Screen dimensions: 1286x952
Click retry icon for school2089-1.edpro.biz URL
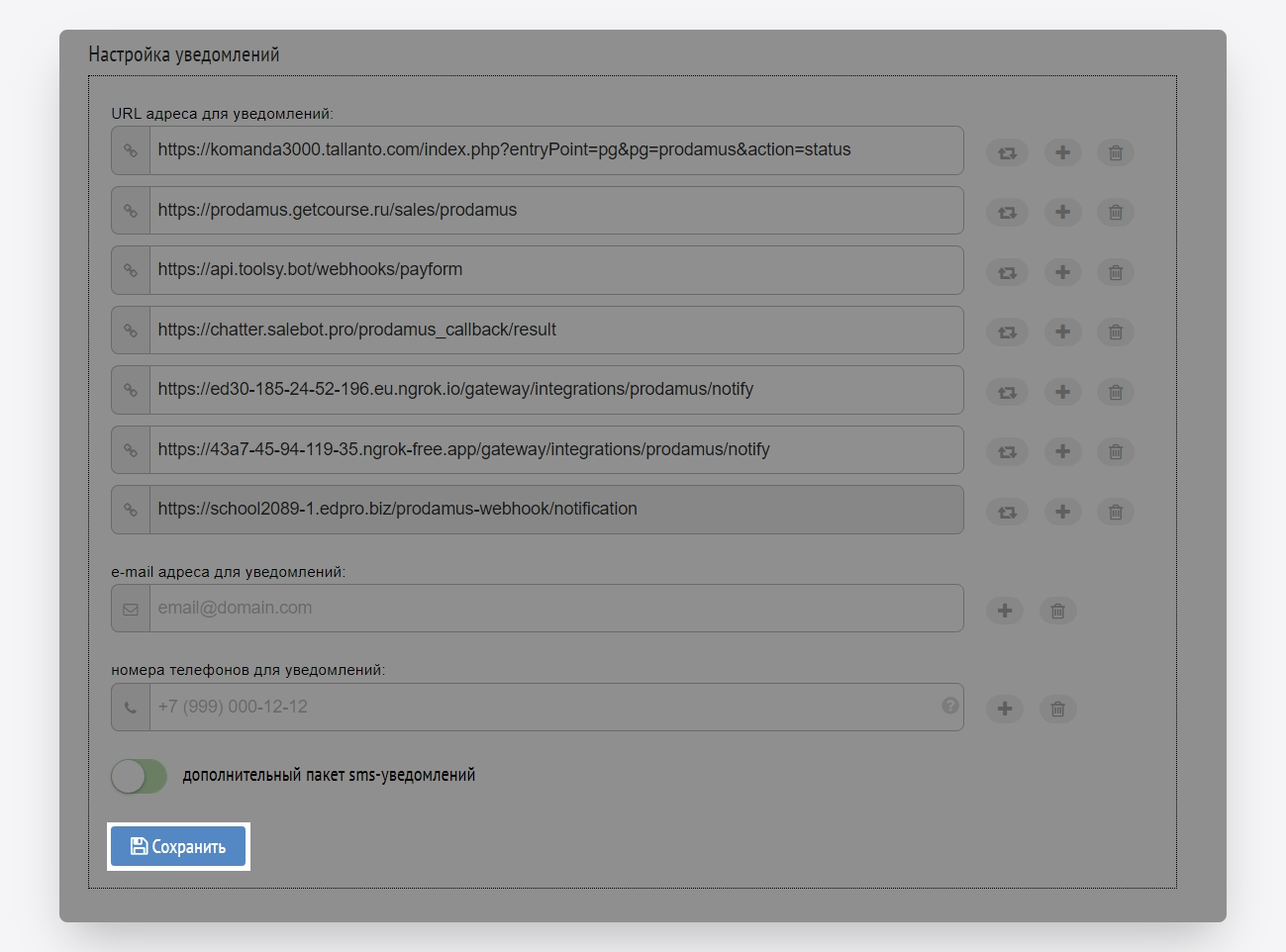(x=1007, y=512)
